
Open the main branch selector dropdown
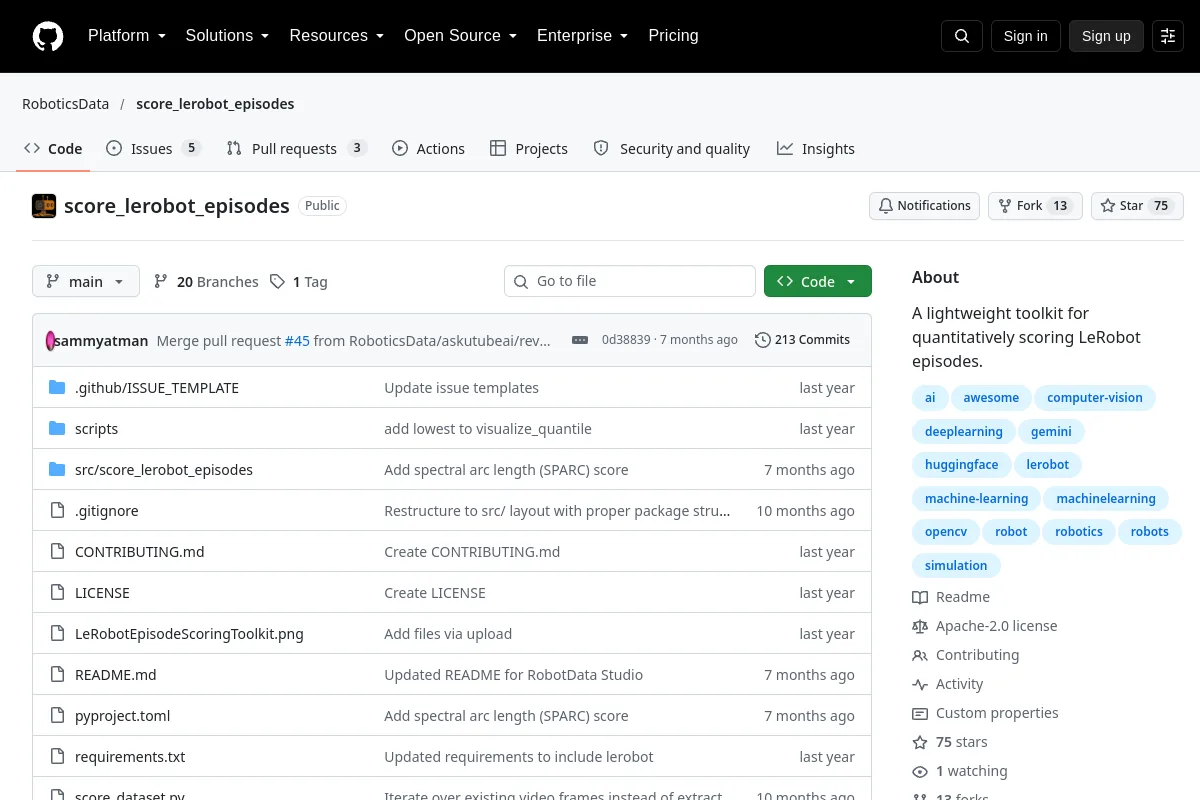pyautogui.click(x=86, y=282)
